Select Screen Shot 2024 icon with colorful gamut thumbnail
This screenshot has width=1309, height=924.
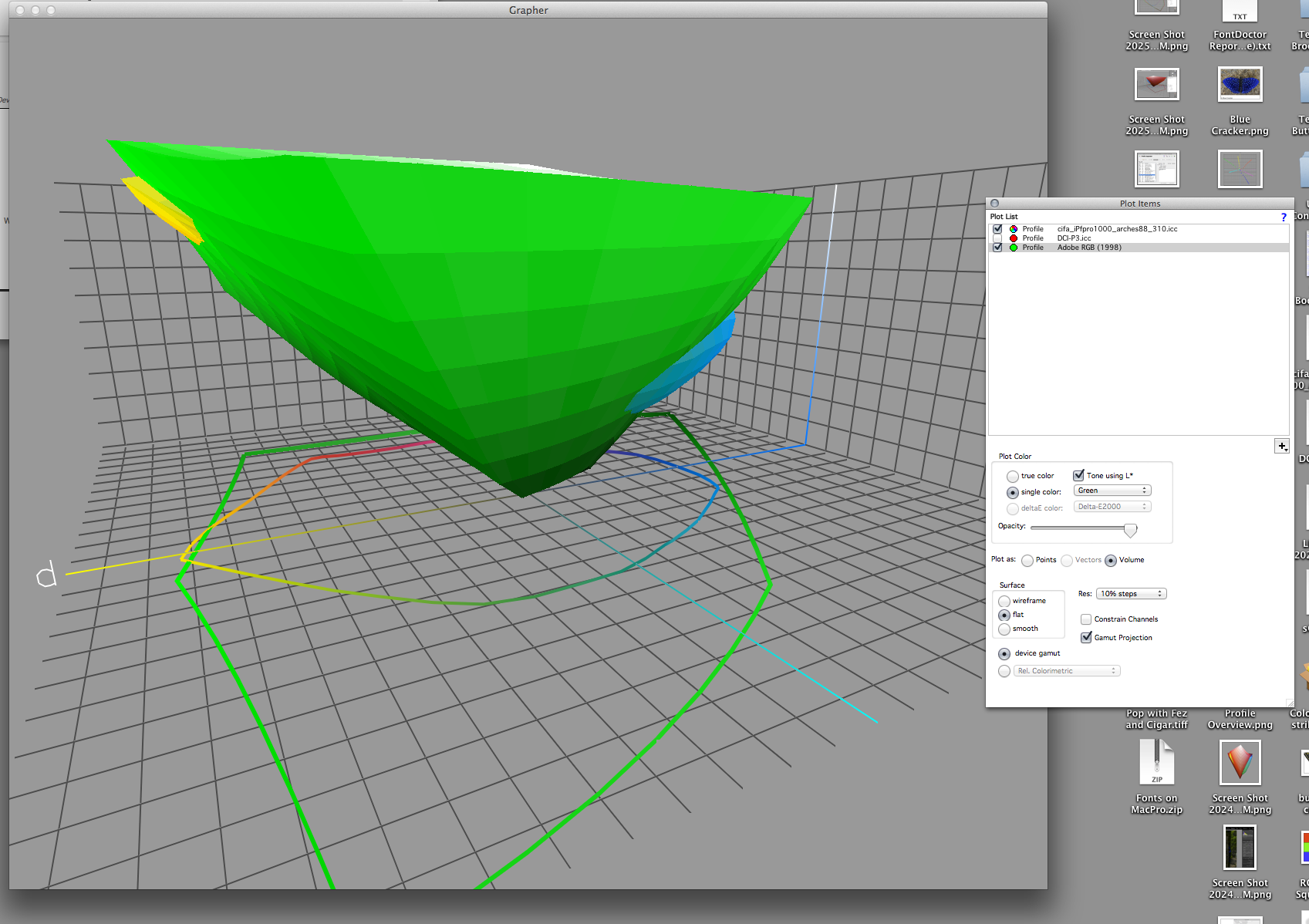click(x=1240, y=762)
